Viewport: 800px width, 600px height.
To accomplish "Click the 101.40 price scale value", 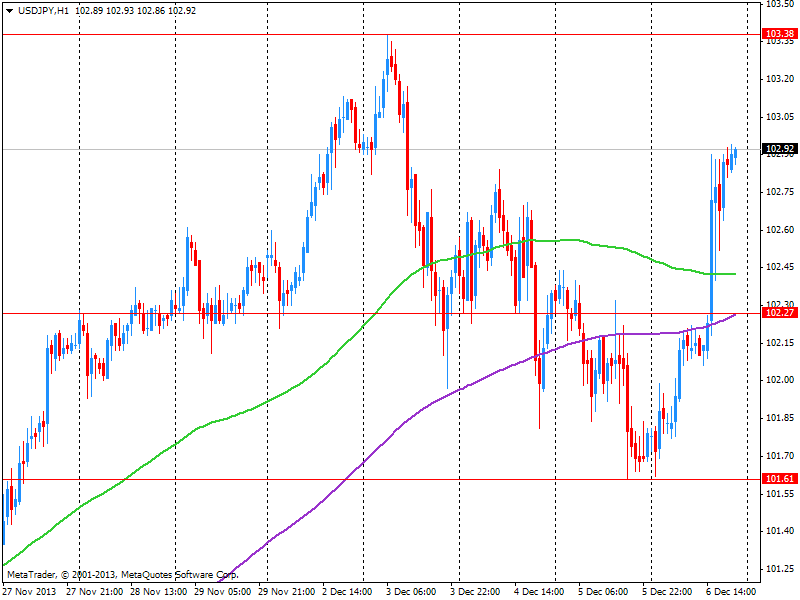I will coord(780,531).
